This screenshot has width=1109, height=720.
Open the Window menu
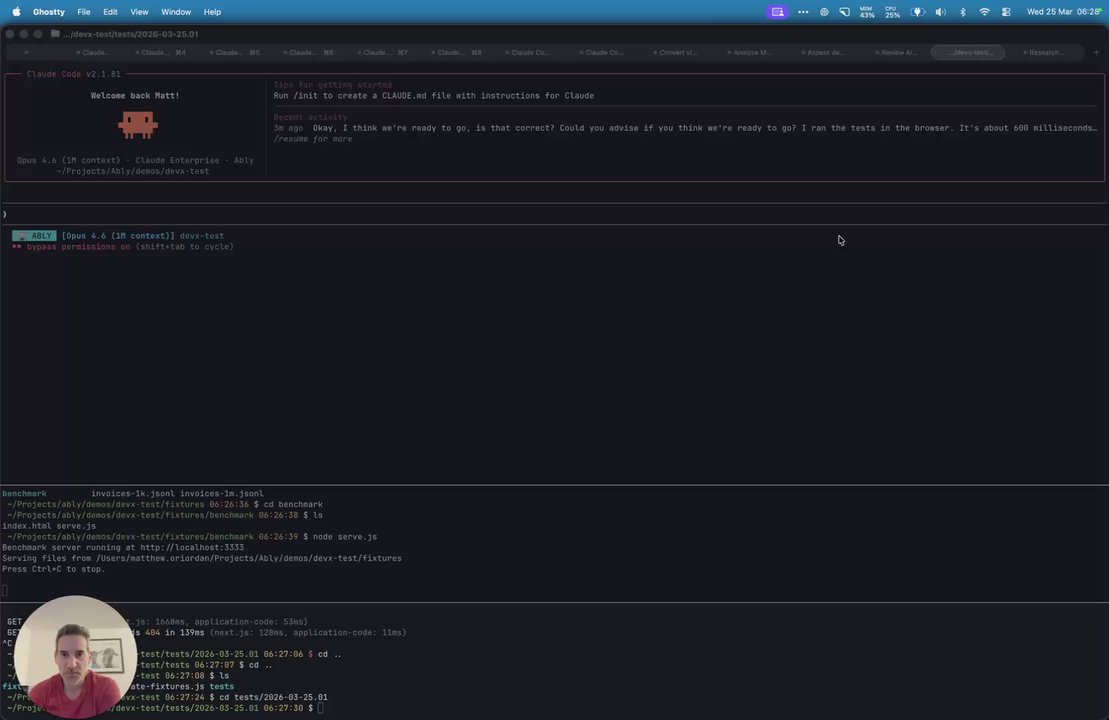(176, 12)
